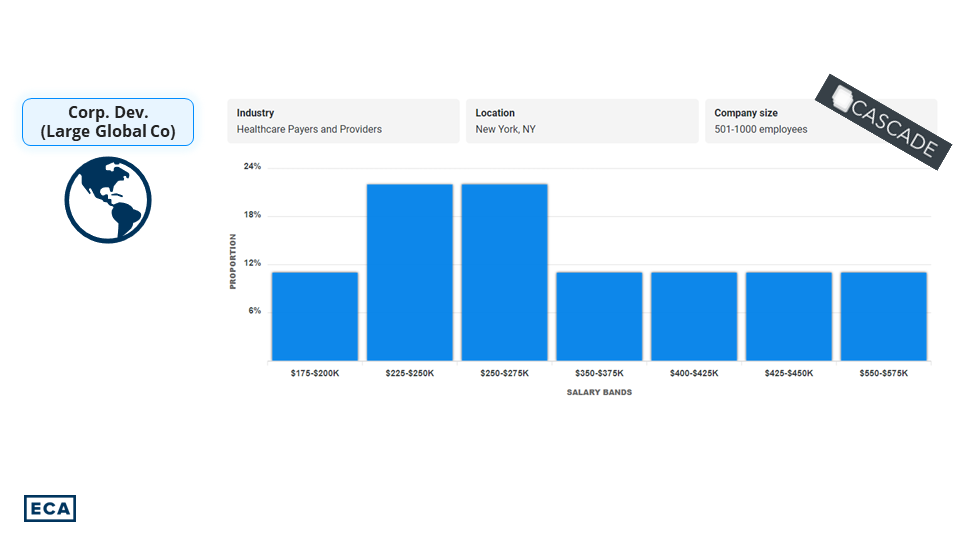Open the Industry filter field
Image resolution: width=960 pixels, height=540 pixels.
(343, 121)
